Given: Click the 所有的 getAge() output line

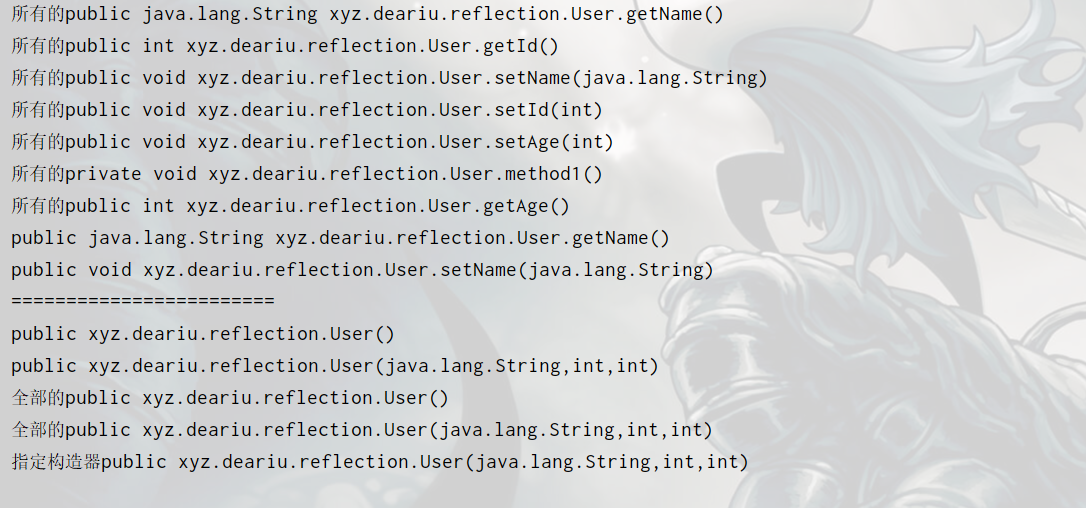Looking at the screenshot, I should (290, 206).
